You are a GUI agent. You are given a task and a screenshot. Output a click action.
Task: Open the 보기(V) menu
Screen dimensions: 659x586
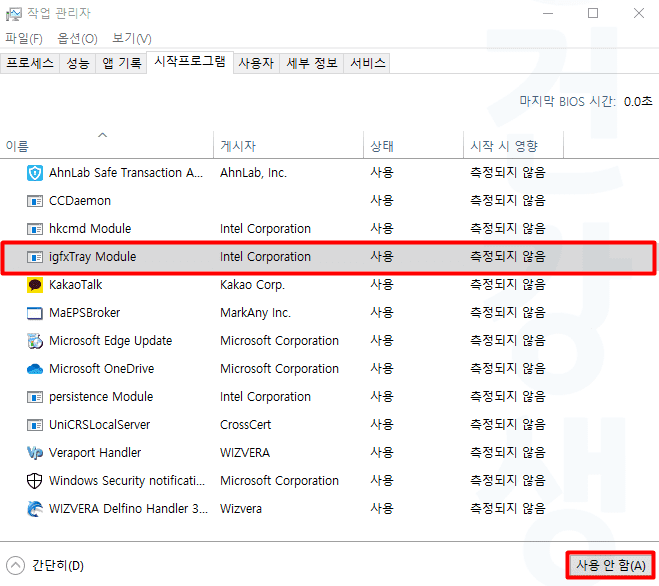[x=132, y=39]
